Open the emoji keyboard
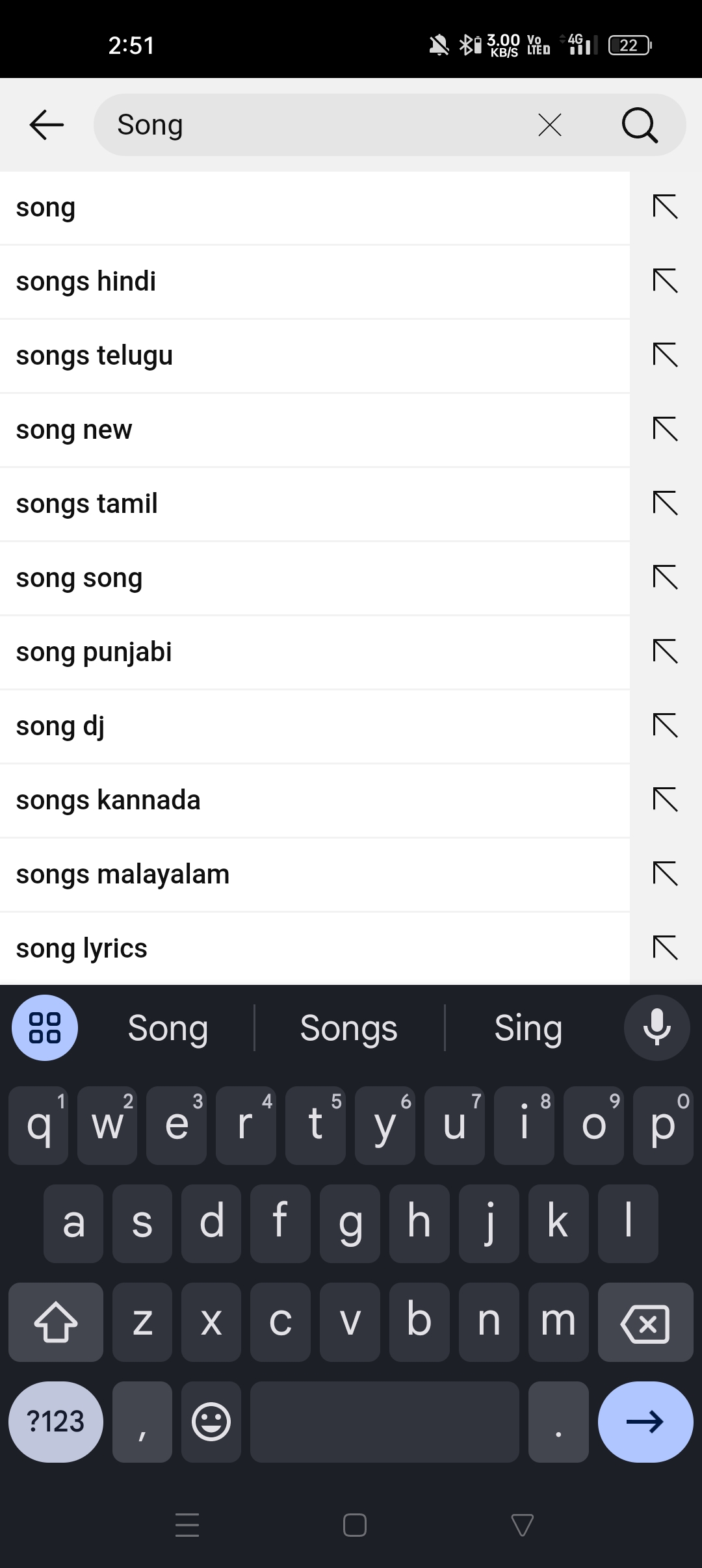Viewport: 702px width, 1568px height. pos(211,1422)
